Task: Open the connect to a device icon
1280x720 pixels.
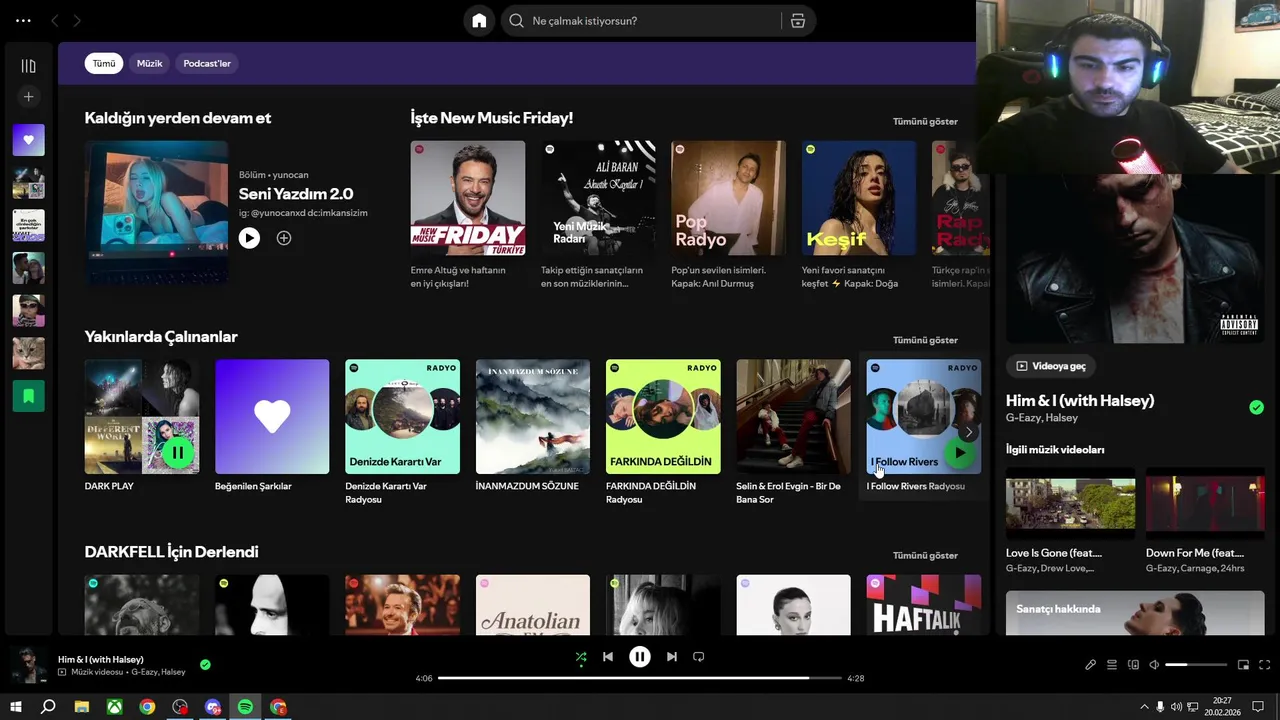Action: [1133, 665]
